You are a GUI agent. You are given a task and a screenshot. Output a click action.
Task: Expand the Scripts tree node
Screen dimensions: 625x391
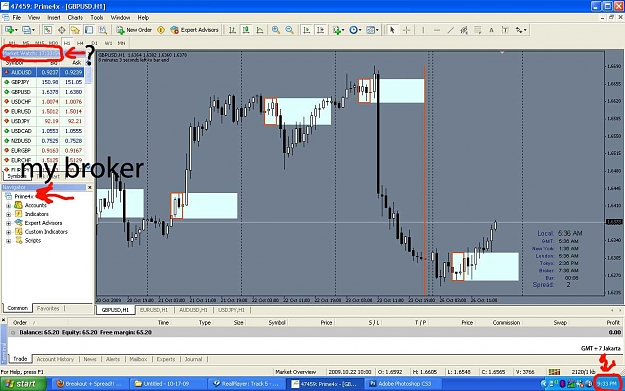coord(8,241)
